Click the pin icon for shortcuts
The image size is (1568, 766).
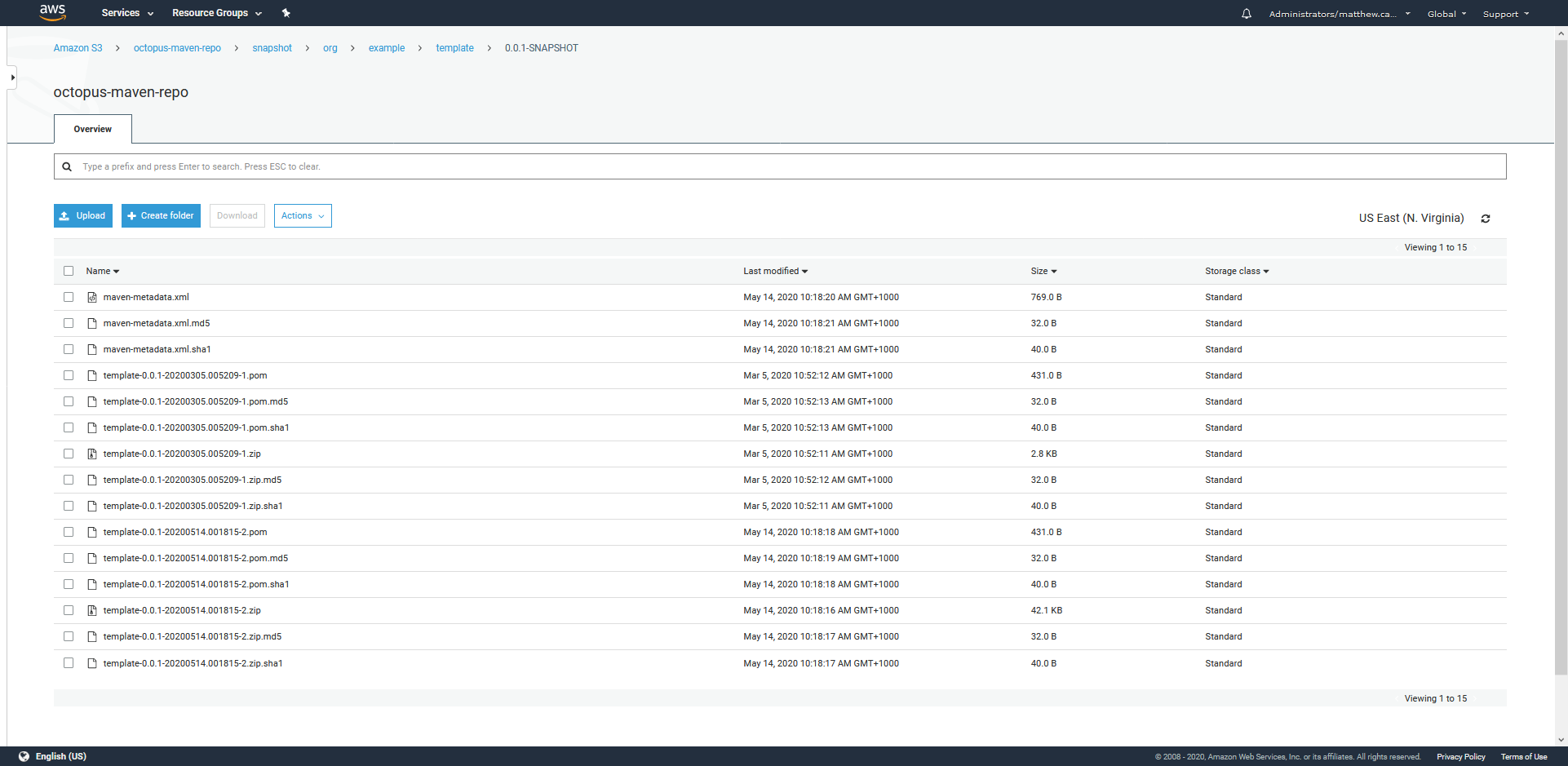click(286, 13)
